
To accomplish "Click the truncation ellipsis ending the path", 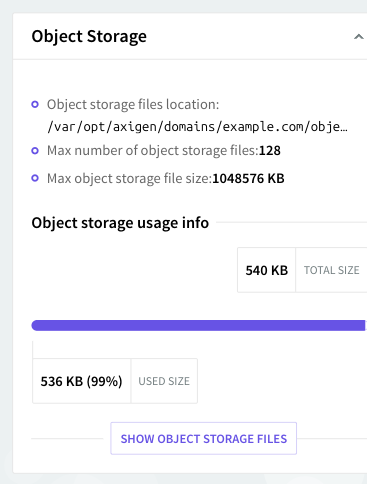I will tap(344, 130).
